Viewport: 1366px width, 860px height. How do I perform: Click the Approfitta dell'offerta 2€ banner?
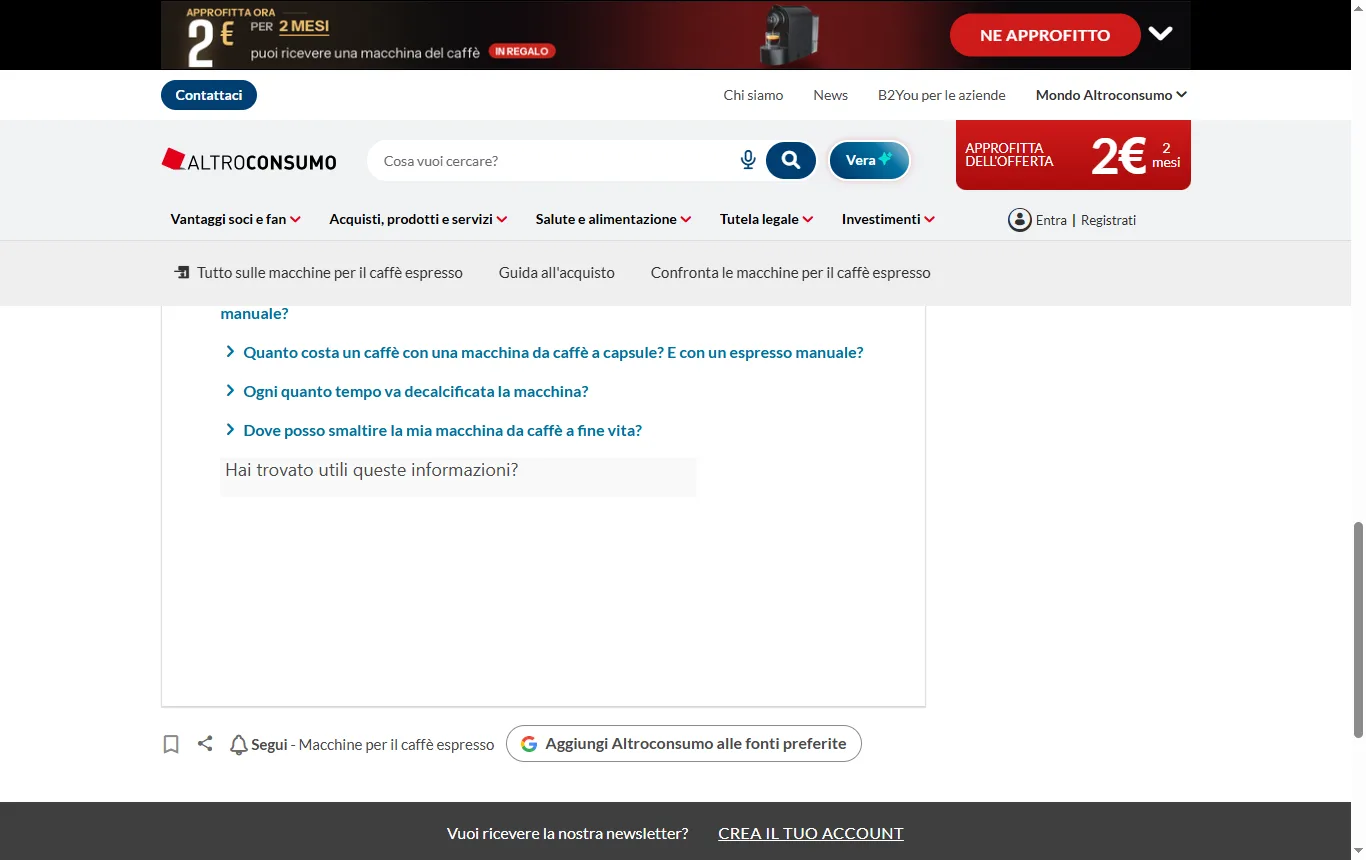click(1073, 155)
